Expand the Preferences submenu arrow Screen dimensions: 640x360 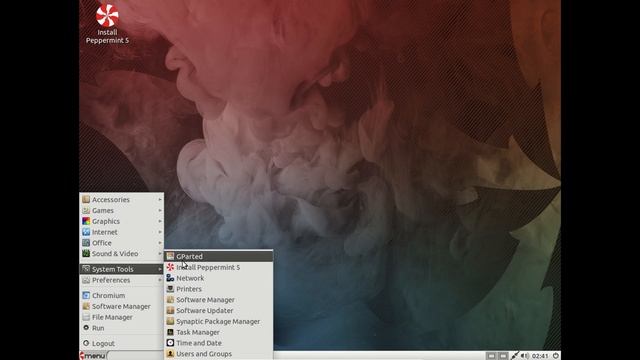click(160, 280)
